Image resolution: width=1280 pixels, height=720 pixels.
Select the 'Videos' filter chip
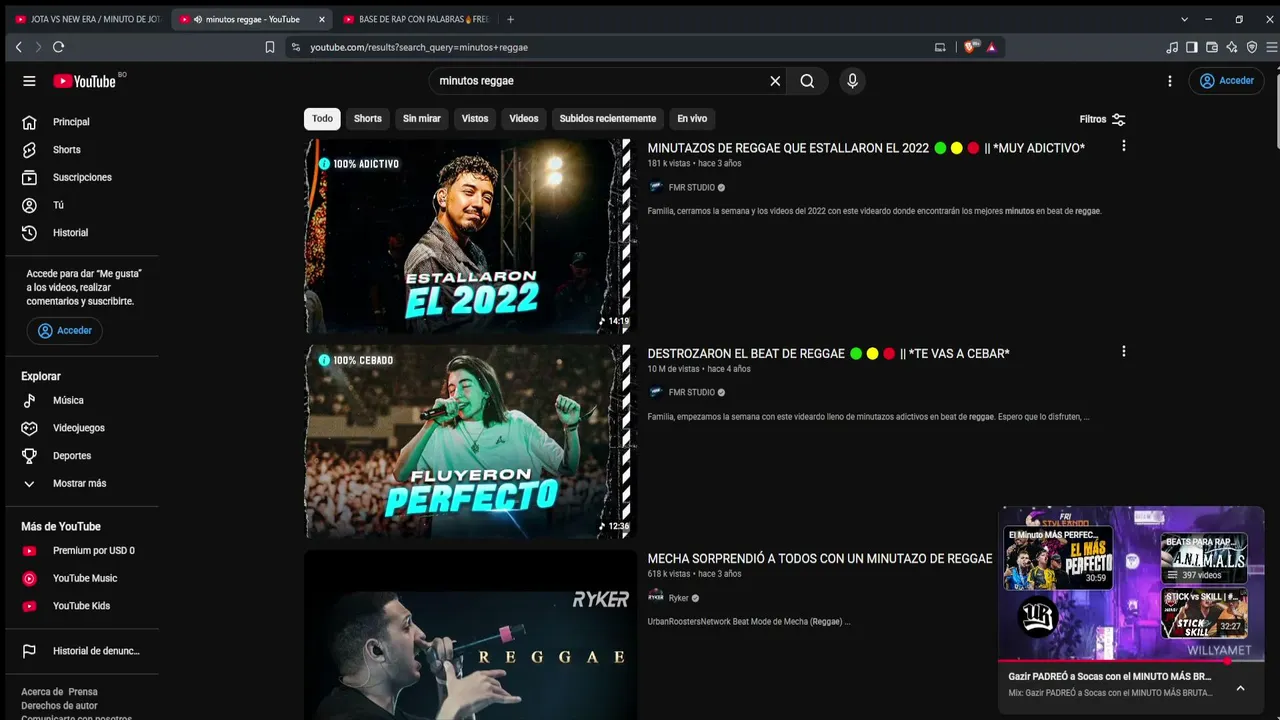point(524,119)
